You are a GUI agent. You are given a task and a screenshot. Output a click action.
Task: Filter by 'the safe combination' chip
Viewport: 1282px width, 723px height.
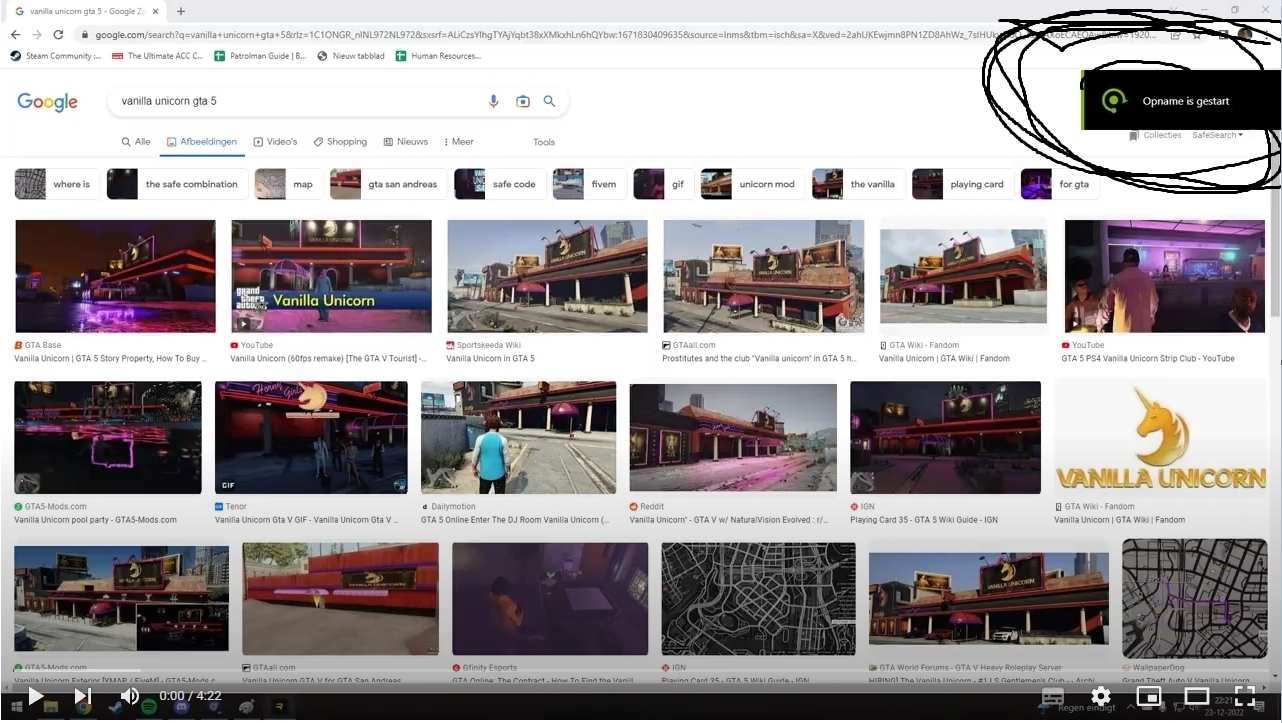click(x=177, y=184)
